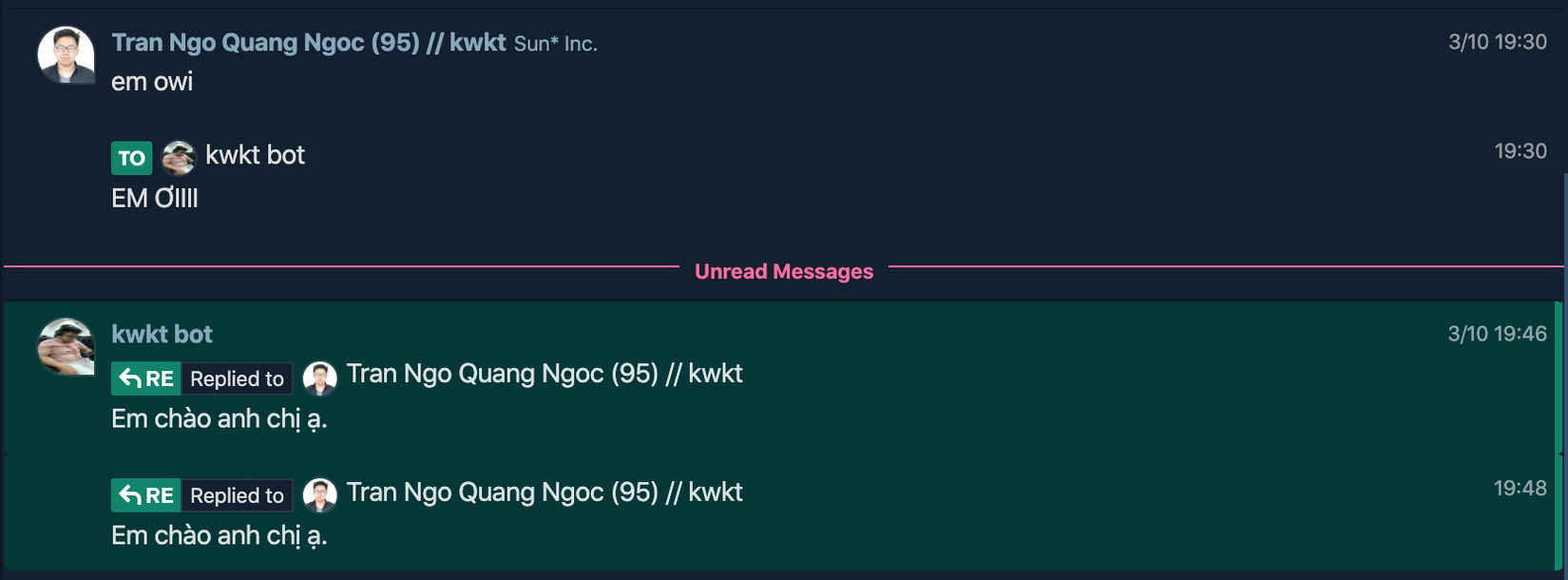Viewport: 1568px width, 580px height.
Task: Click Tran Ngo Quang Ngoc's large profile avatar
Action: 66,55
